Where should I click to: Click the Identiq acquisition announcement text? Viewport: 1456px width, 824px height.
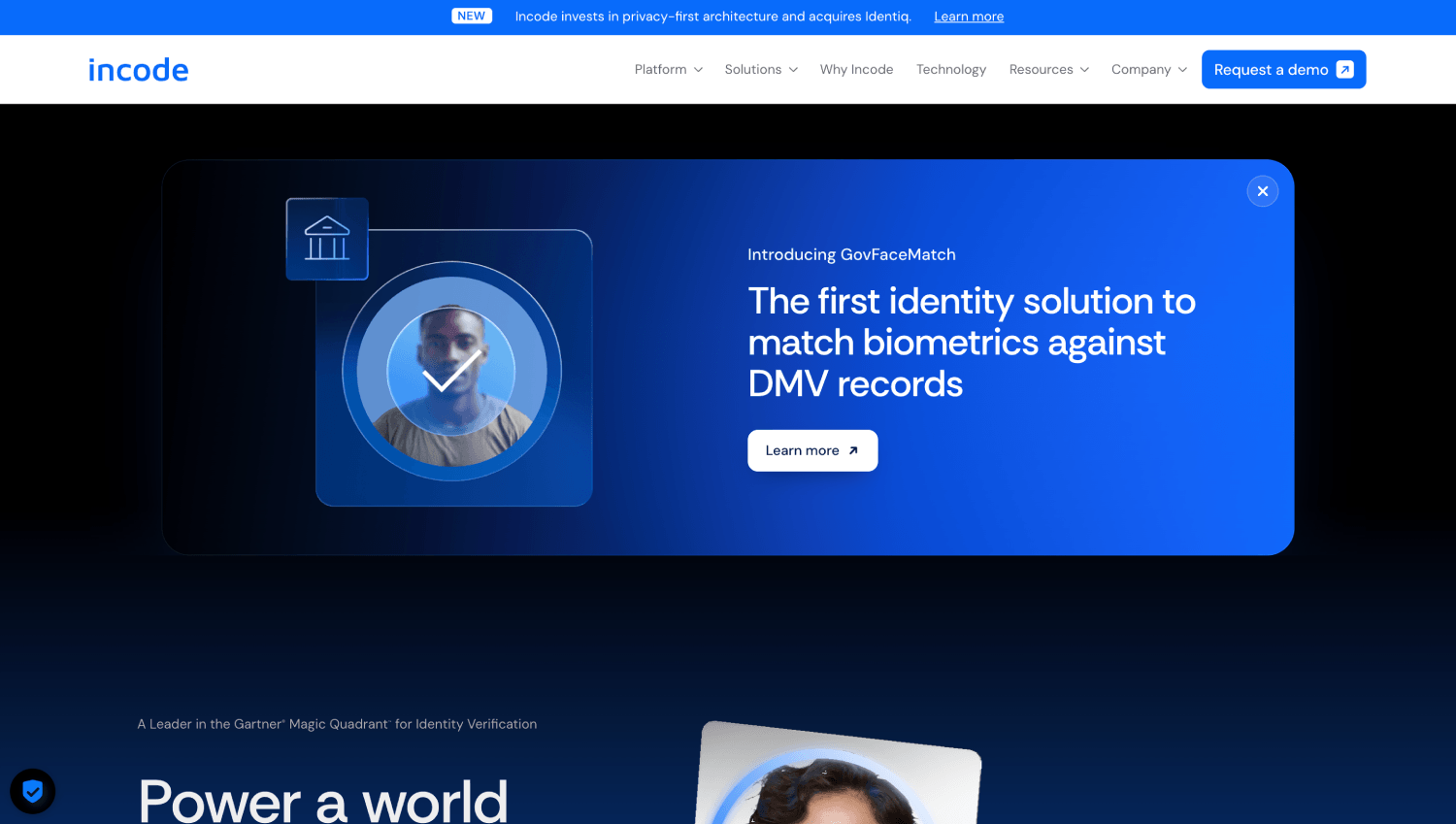click(713, 16)
